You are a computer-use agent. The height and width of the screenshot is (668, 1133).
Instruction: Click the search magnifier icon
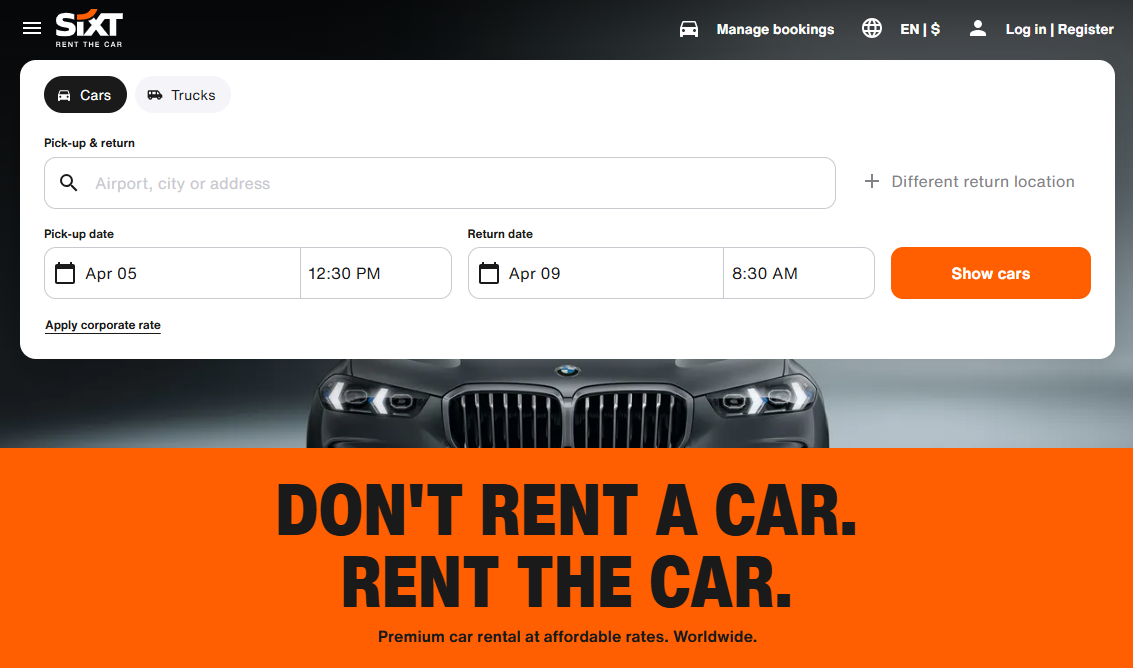69,183
